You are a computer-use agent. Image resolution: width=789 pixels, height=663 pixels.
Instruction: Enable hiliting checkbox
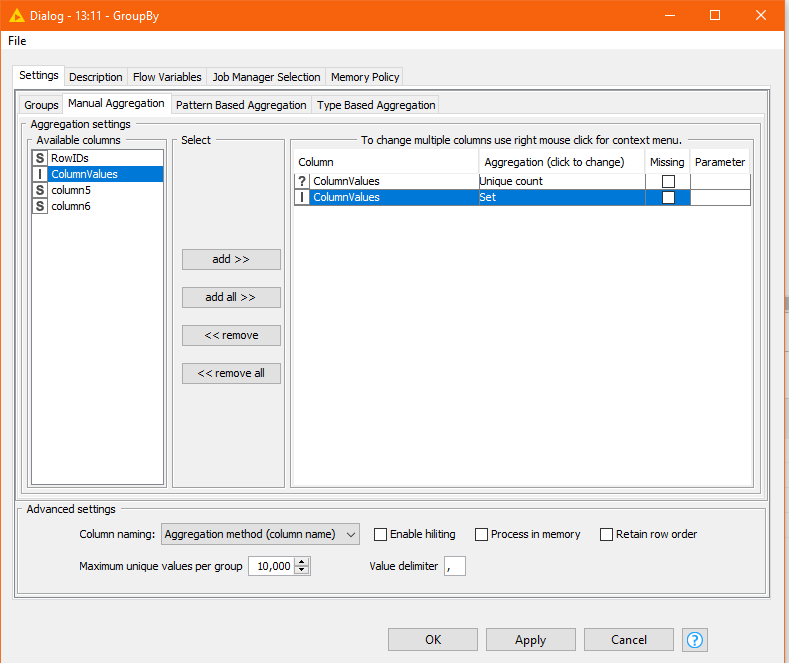[x=380, y=534]
